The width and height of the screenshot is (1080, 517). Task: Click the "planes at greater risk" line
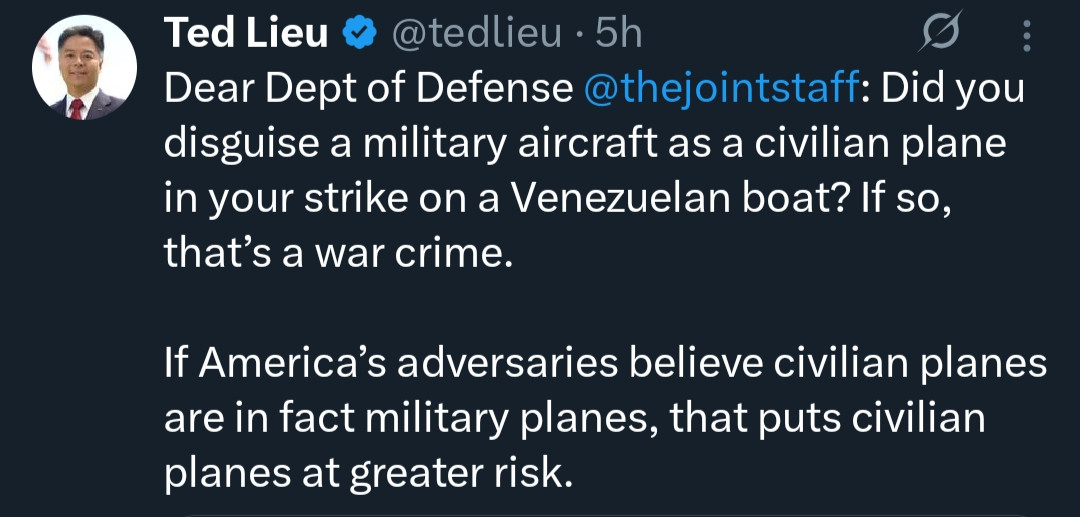368,472
